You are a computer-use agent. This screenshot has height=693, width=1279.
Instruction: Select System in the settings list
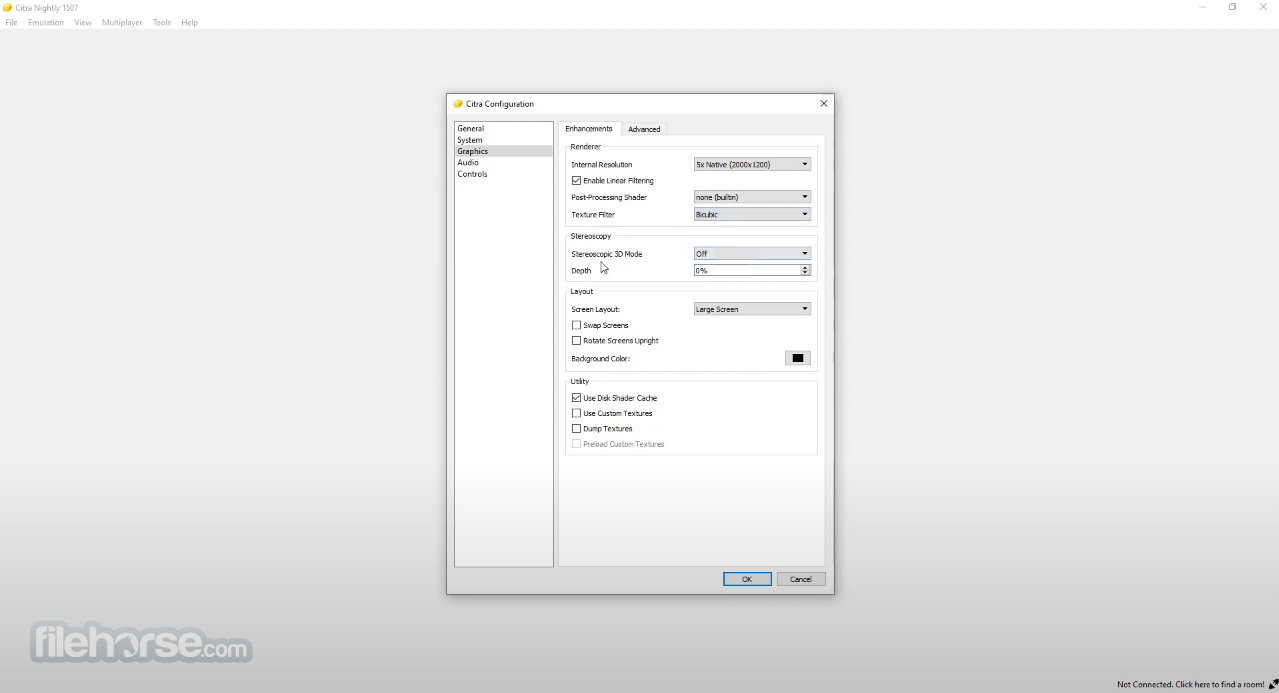click(503, 140)
